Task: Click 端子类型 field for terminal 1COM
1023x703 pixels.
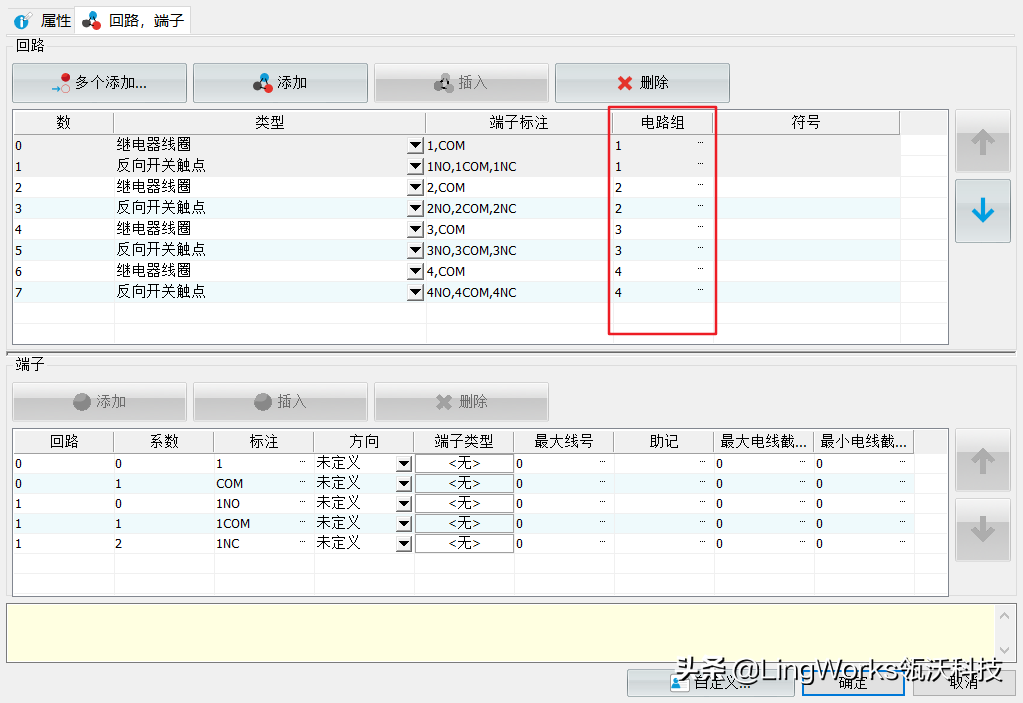Action: coord(464,524)
